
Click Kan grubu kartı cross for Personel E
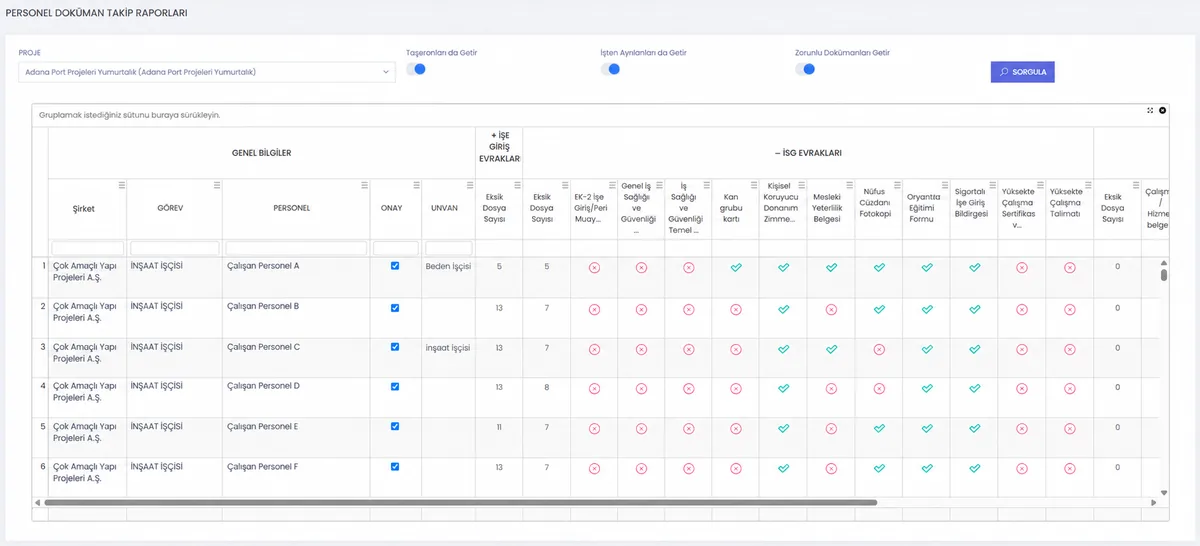(x=736, y=428)
